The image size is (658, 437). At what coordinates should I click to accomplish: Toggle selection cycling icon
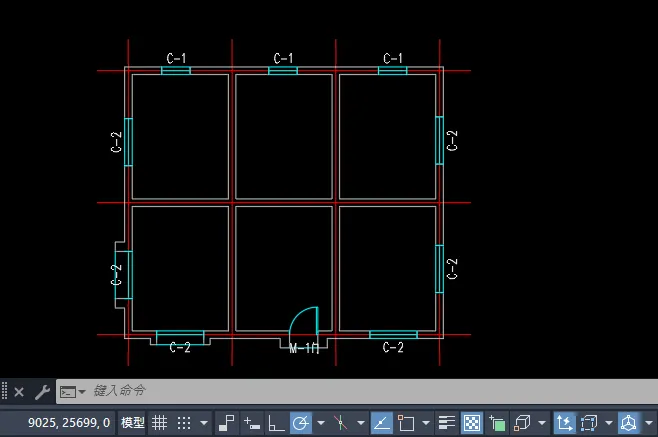coord(497,423)
